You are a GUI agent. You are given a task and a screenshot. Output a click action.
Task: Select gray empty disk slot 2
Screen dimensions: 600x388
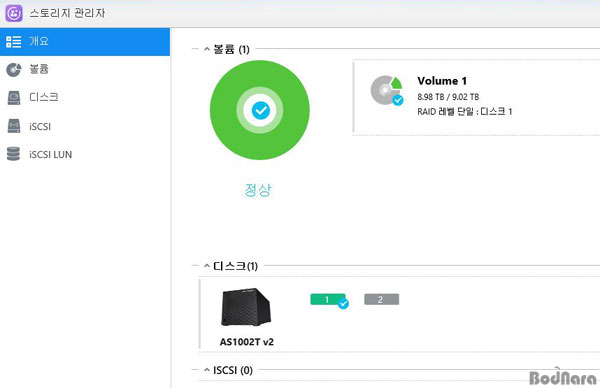click(382, 299)
